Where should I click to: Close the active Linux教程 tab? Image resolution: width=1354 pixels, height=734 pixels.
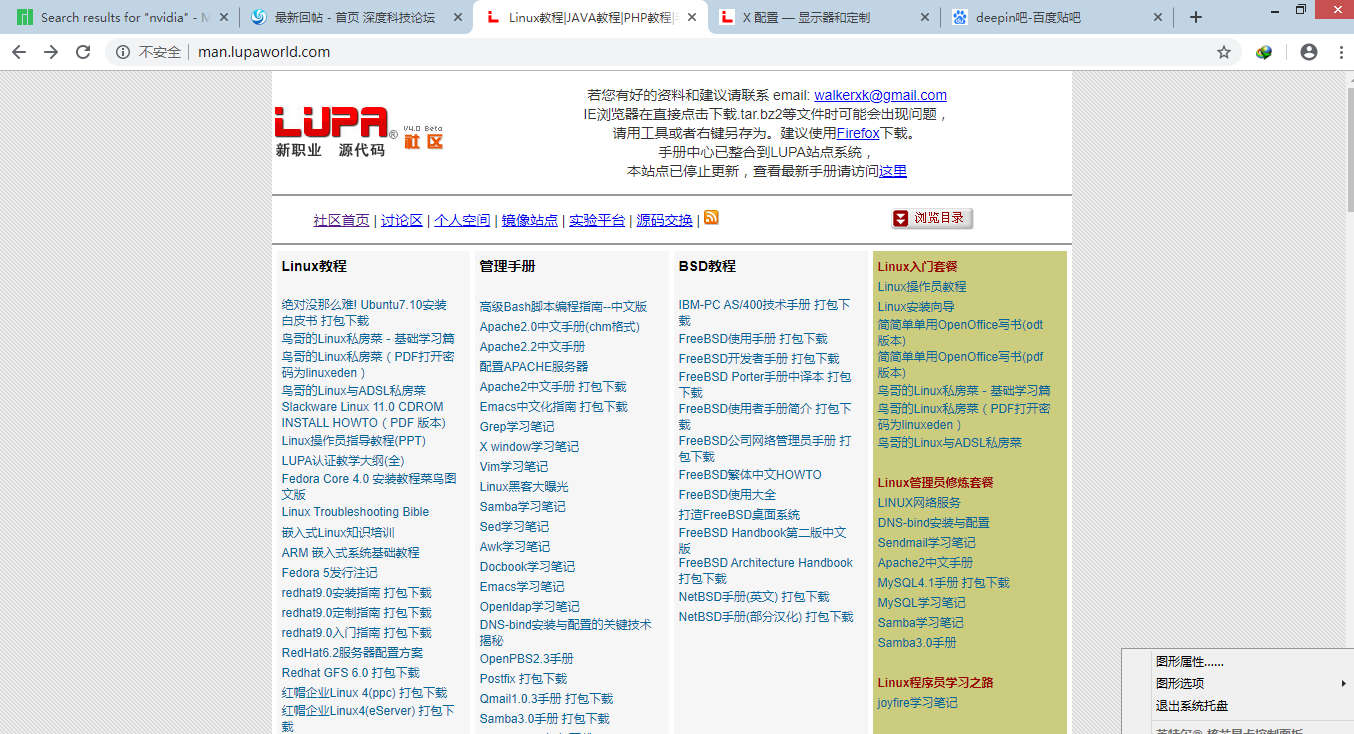pos(692,17)
